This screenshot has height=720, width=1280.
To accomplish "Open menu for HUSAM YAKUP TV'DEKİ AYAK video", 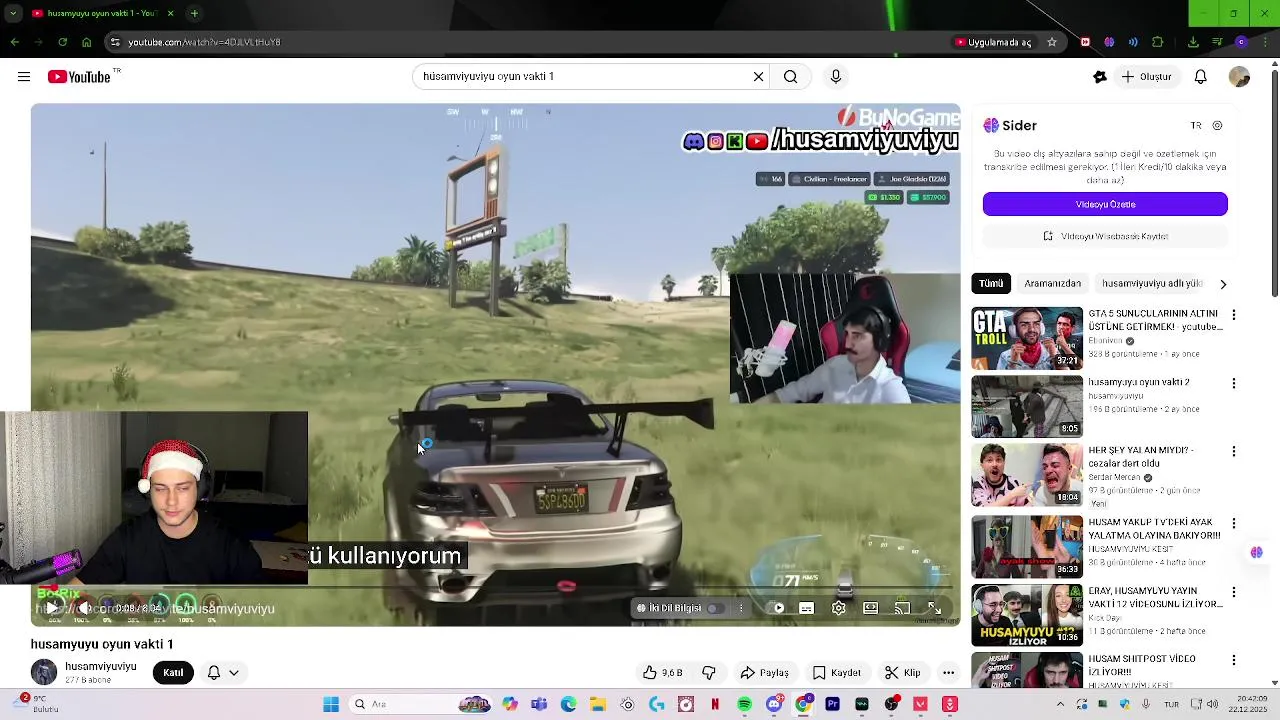I will 1233,523.
